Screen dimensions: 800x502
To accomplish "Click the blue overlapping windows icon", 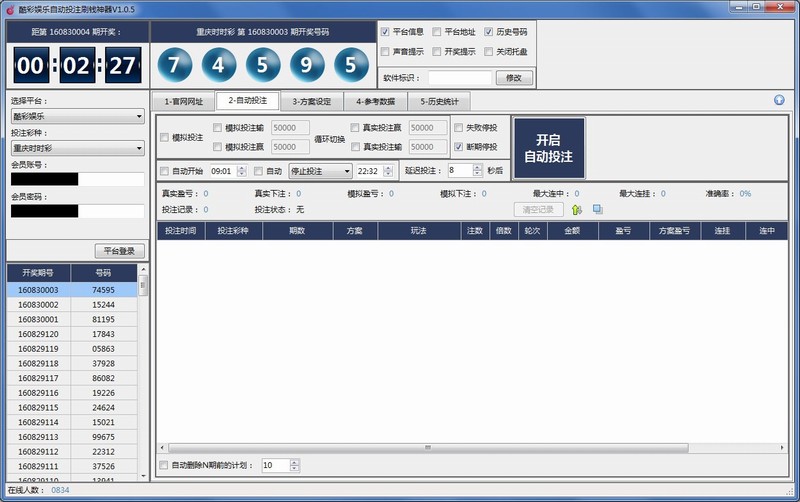I will pos(597,209).
